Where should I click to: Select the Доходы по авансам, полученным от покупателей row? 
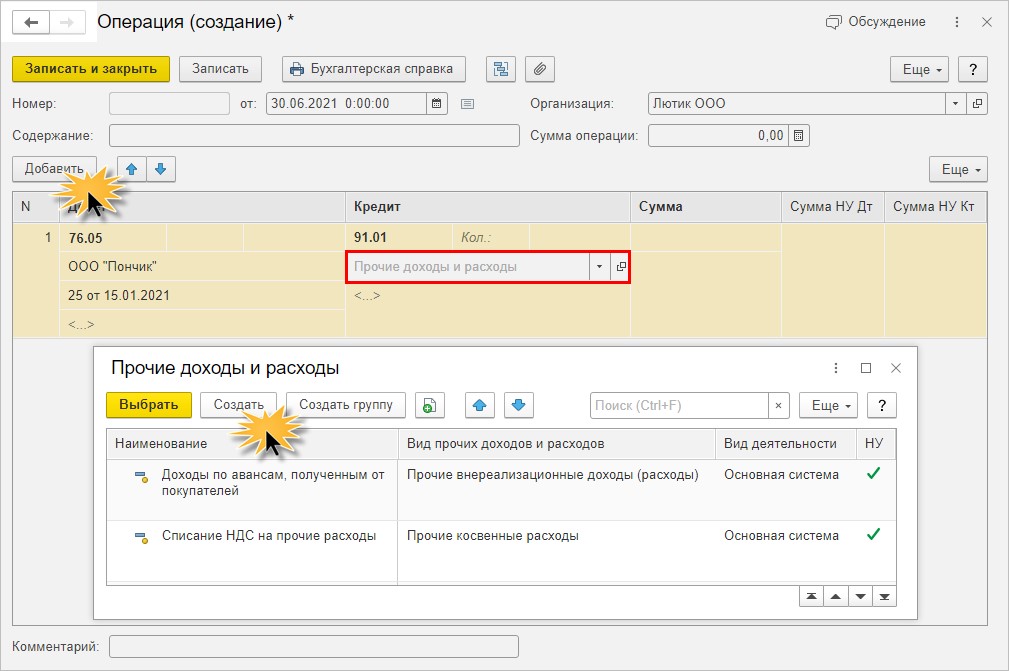coord(501,490)
